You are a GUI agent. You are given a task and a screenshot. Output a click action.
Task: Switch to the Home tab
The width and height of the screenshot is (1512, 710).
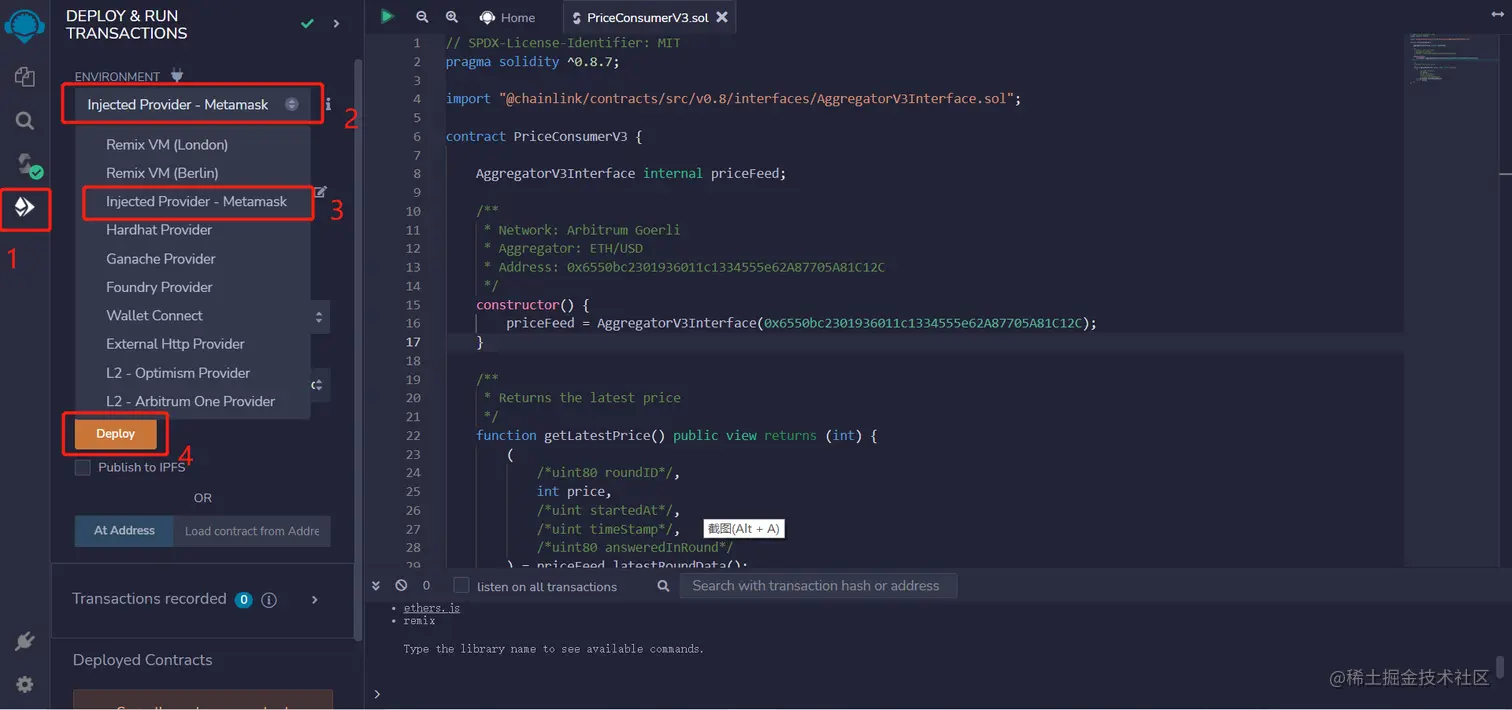click(508, 17)
